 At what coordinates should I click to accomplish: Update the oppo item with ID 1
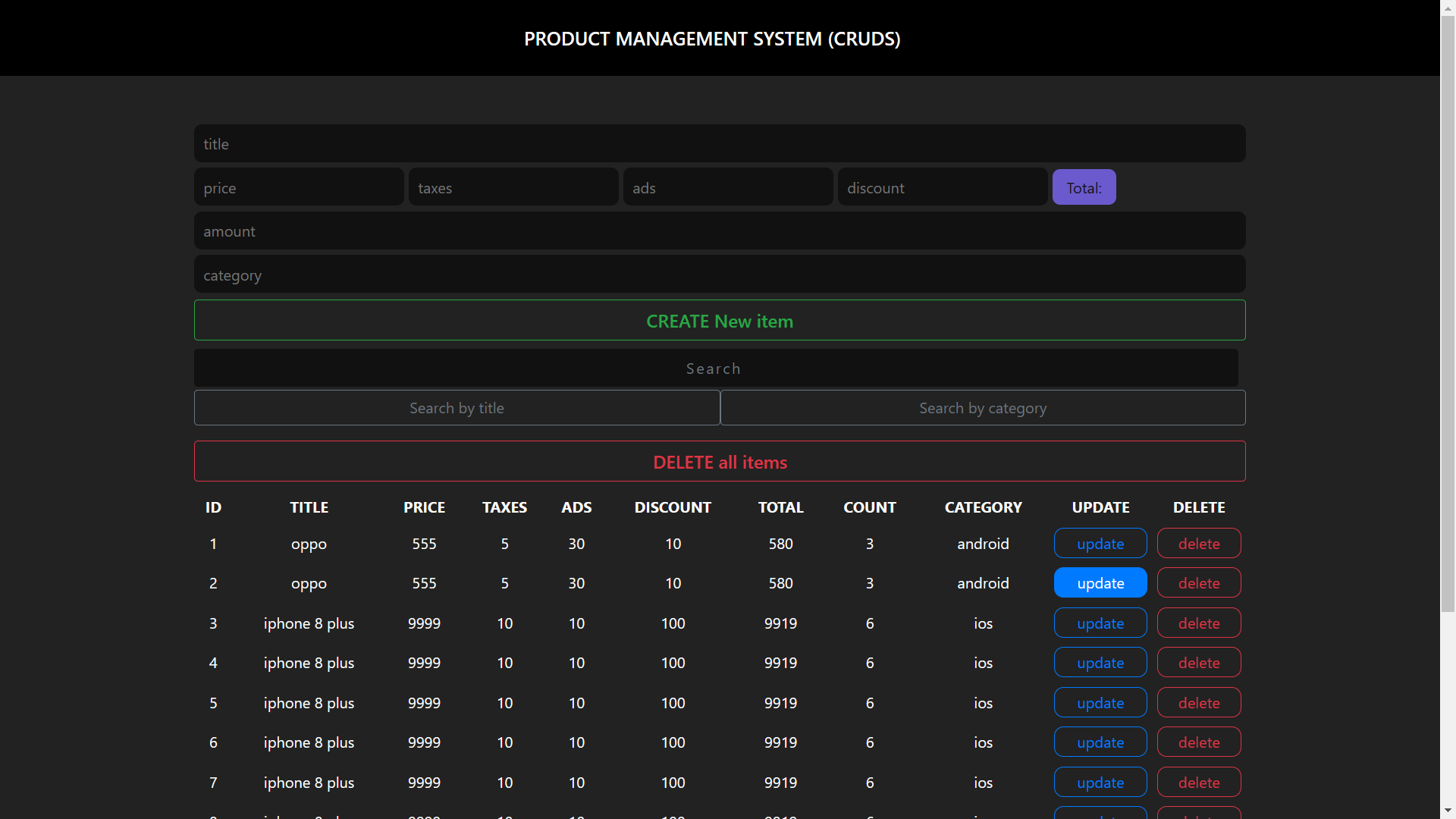[x=1100, y=544]
